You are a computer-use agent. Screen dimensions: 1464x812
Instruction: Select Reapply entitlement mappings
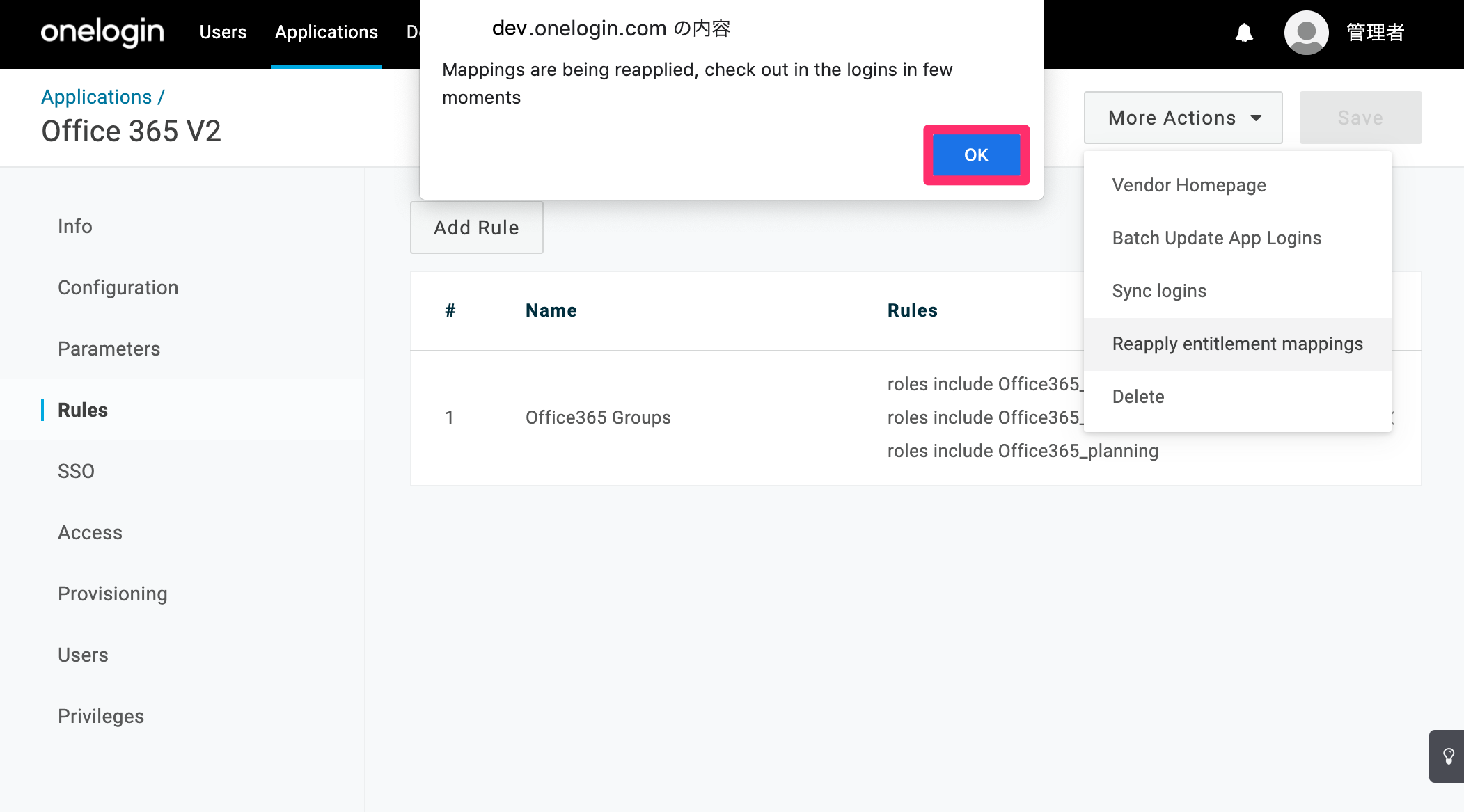[1237, 344]
